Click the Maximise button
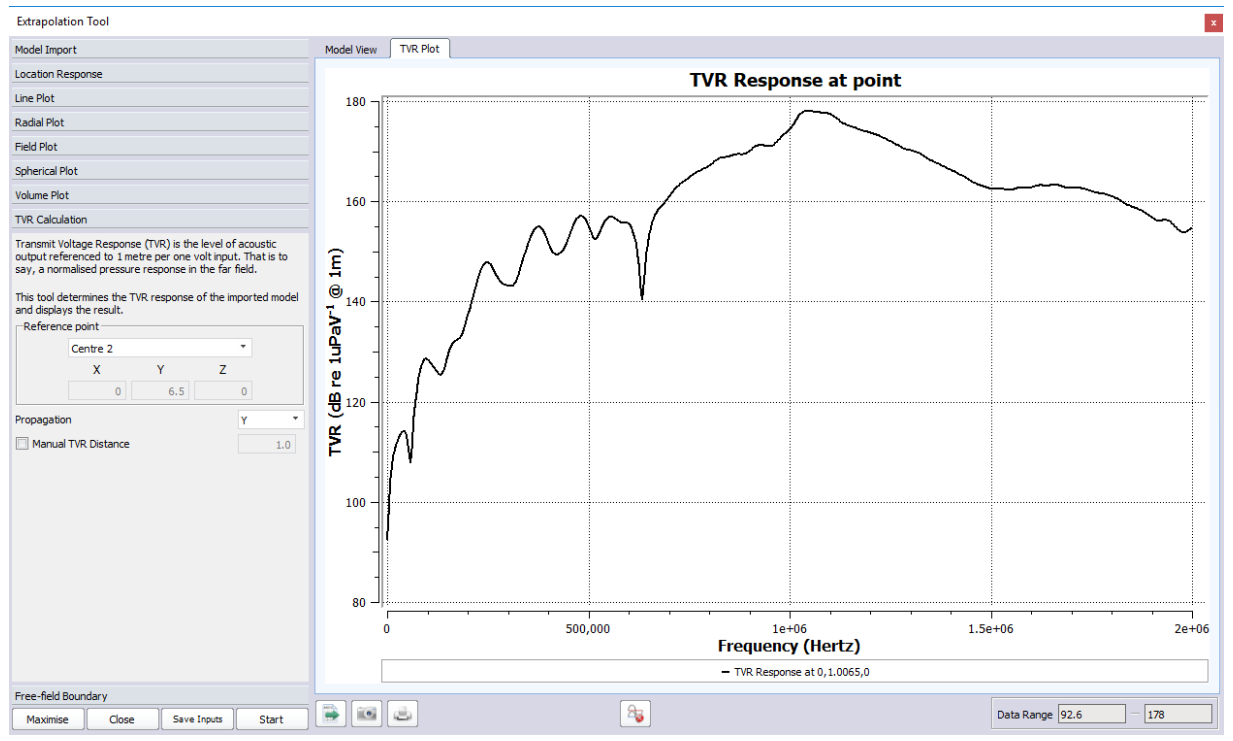 coord(48,719)
